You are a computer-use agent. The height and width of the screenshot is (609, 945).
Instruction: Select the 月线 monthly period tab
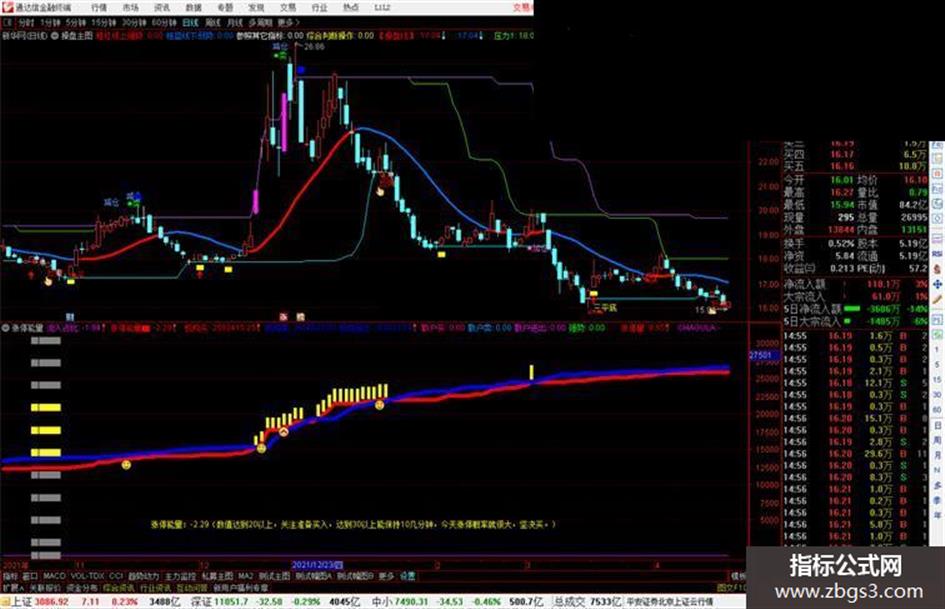(x=234, y=22)
